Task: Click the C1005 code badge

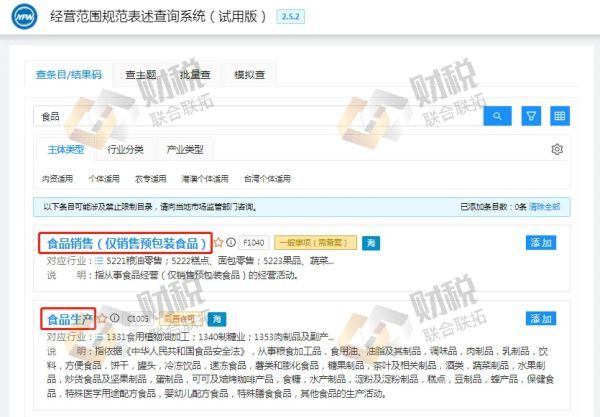Action: [x=138, y=319]
